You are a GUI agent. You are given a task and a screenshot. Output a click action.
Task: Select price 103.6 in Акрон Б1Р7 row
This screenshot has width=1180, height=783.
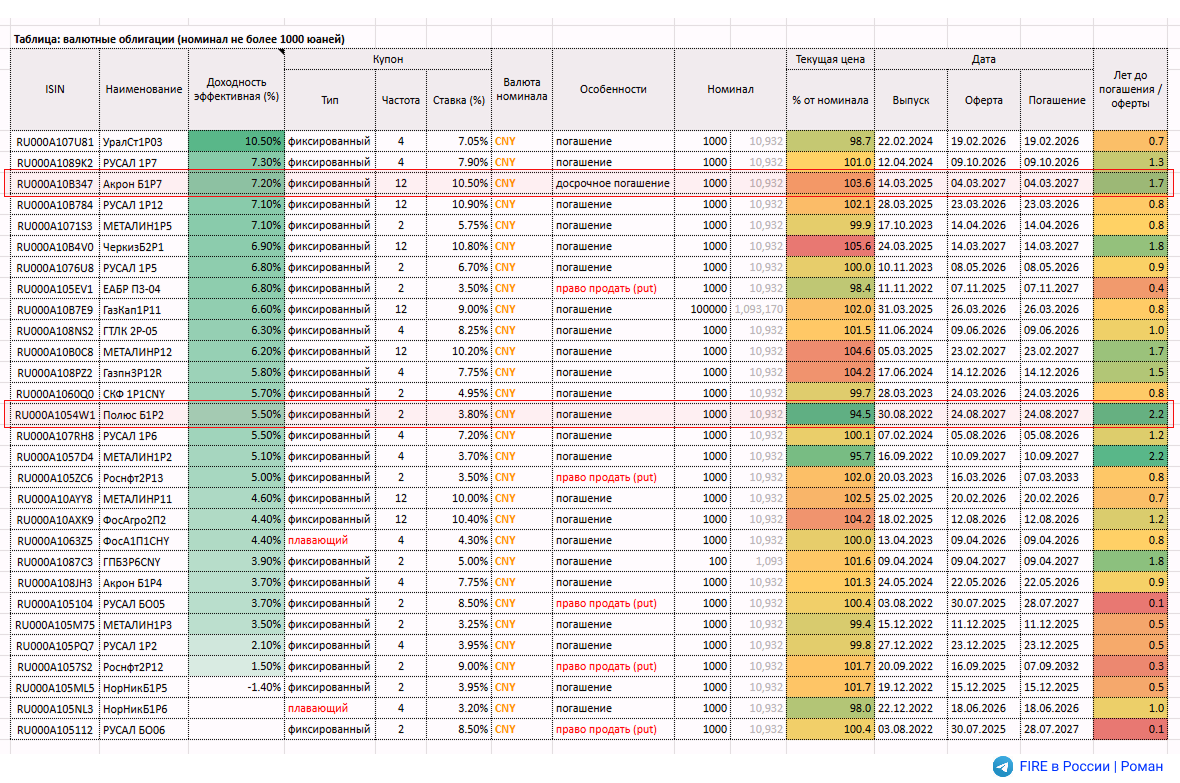[x=830, y=184]
